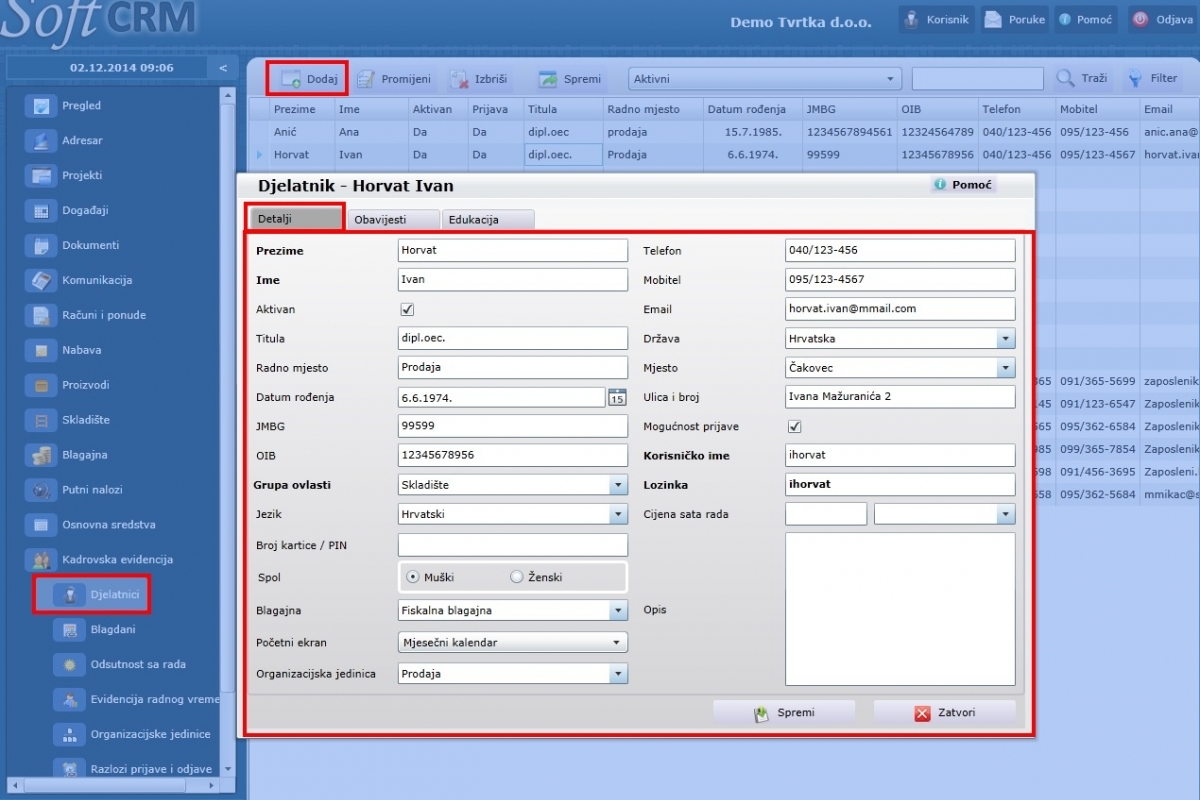Viewport: 1200px width, 800px height.
Task: Select the Evidencija radnog vremena icon
Action: 69,700
